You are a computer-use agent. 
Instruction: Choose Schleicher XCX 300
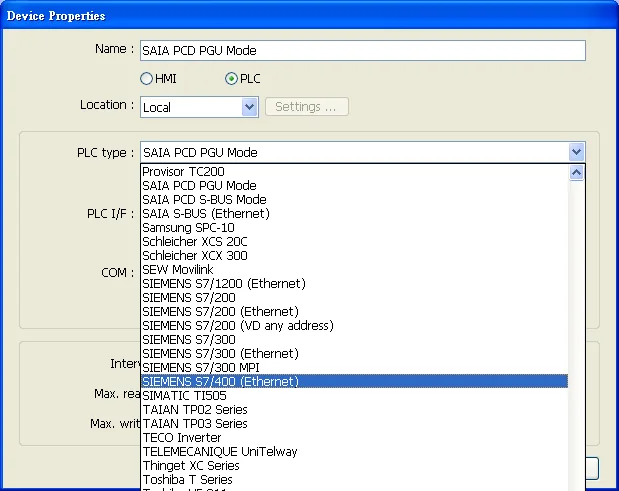click(355, 256)
